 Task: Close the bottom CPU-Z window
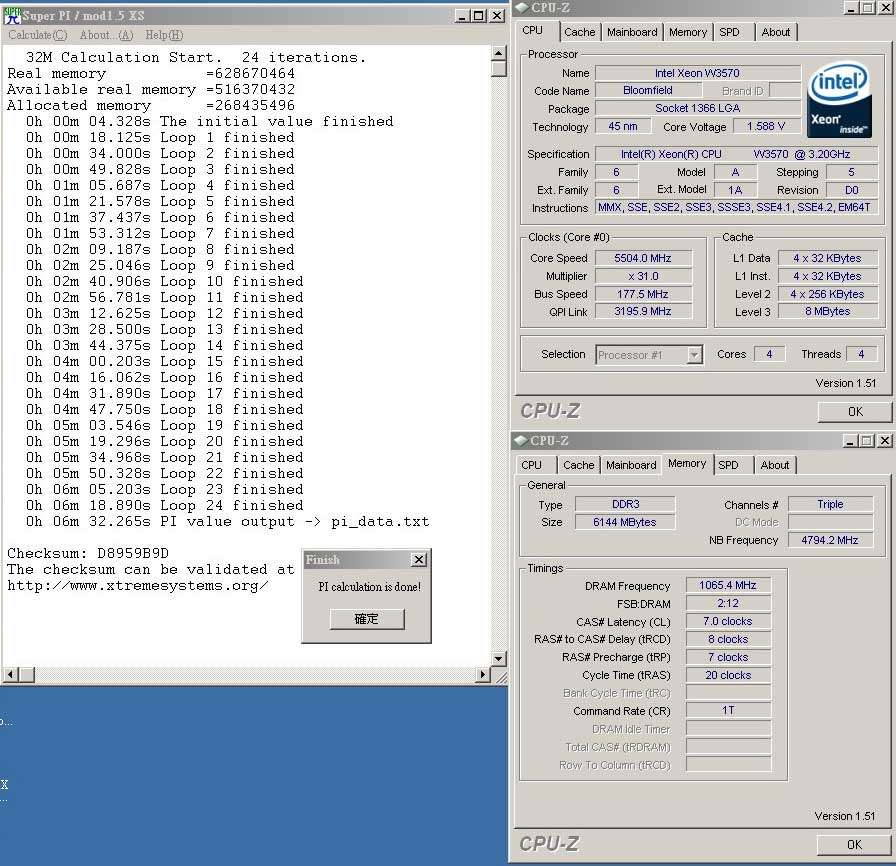point(885,440)
